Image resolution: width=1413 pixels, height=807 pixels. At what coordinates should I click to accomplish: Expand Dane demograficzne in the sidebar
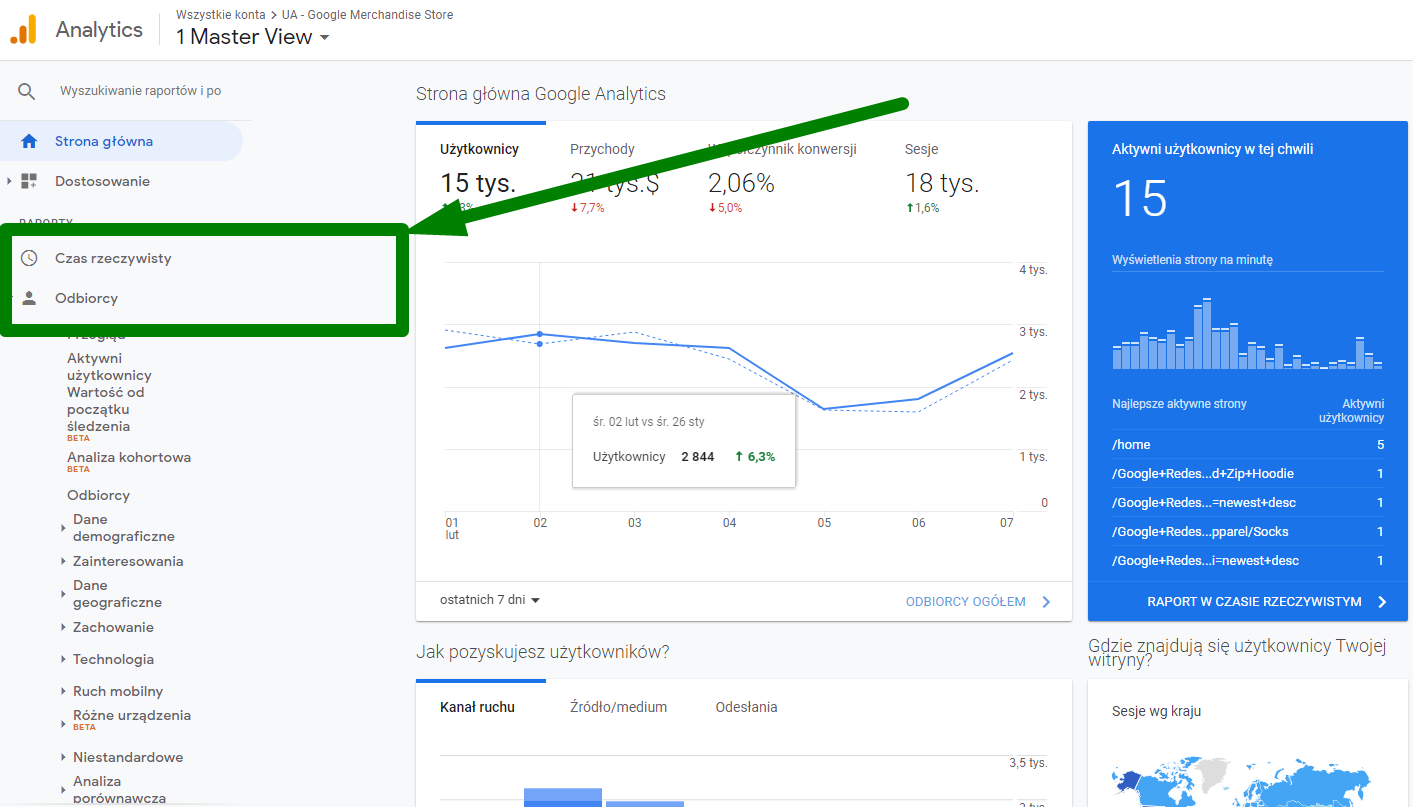[63, 528]
